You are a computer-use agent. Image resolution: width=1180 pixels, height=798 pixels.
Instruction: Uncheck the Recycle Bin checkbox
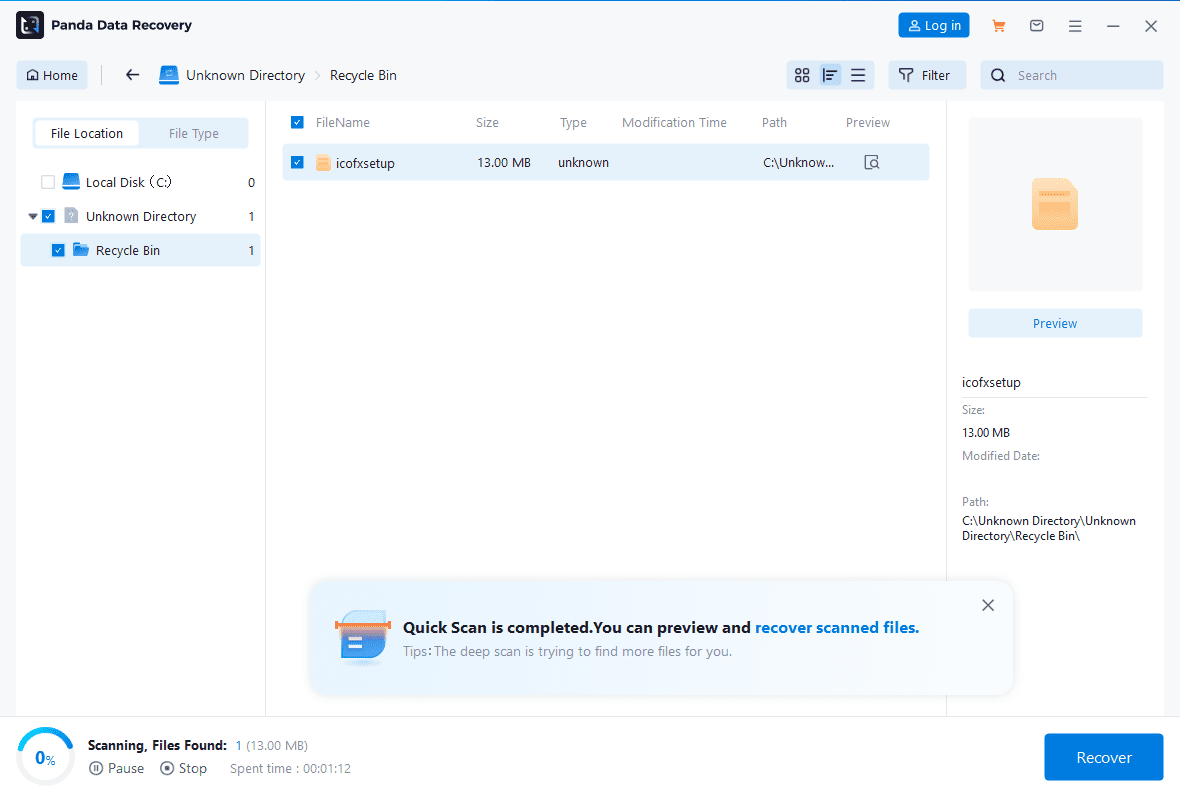(x=58, y=250)
